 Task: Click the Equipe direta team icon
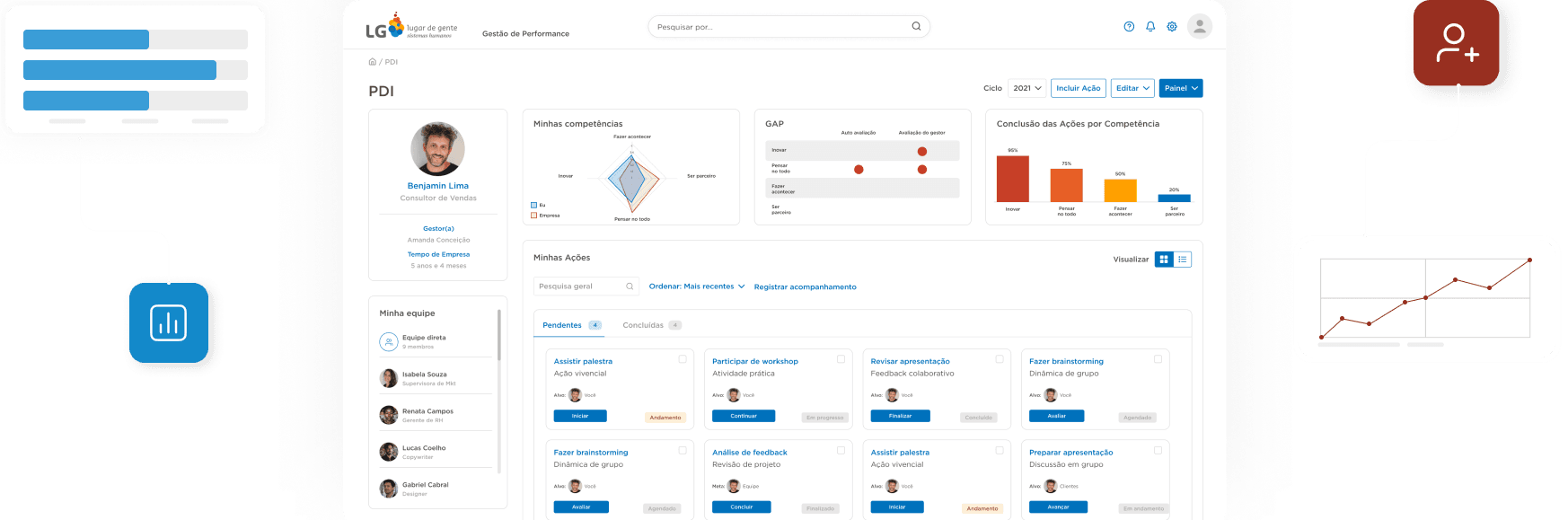click(x=389, y=342)
